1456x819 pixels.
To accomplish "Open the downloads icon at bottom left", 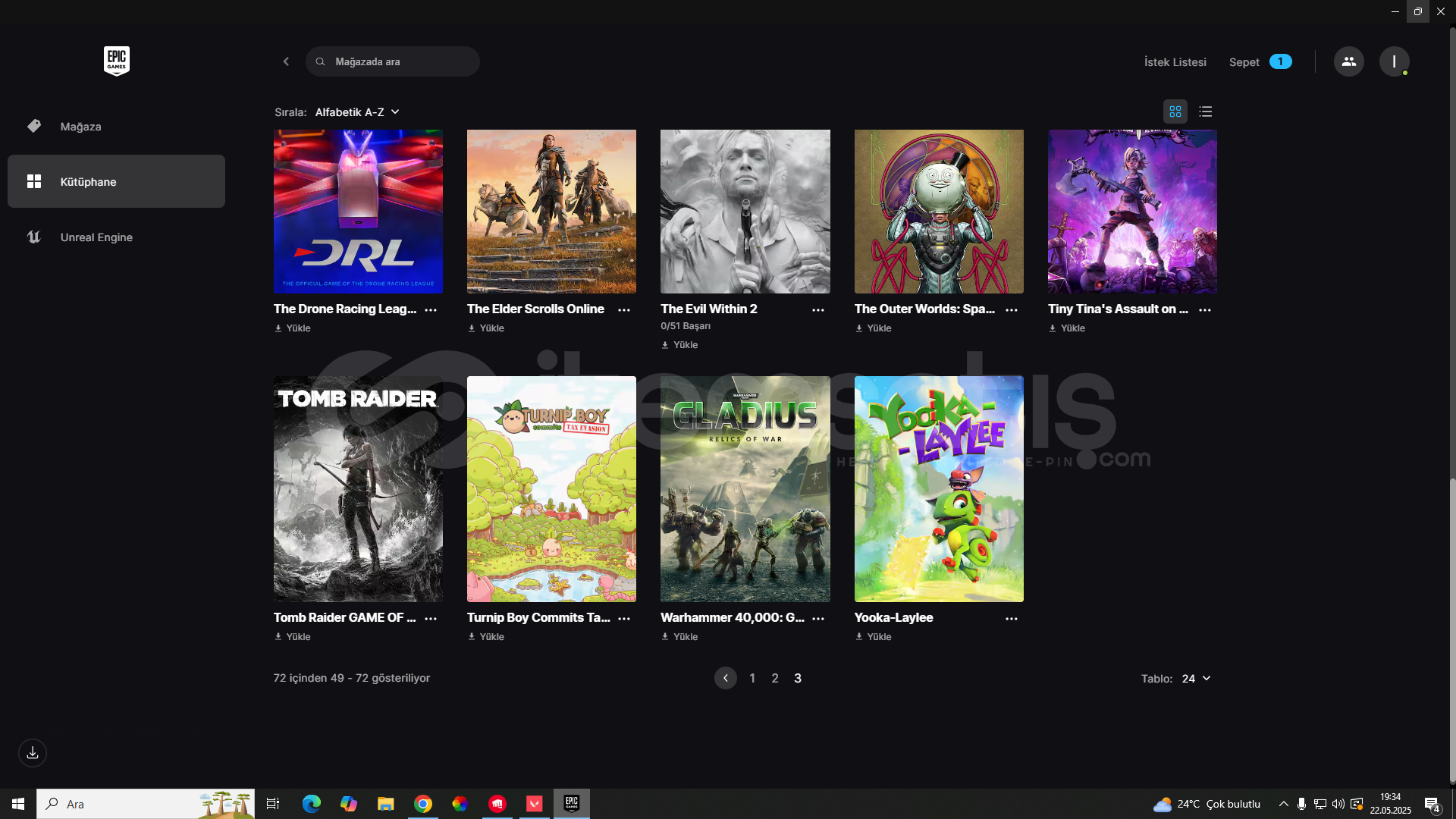I will click(x=33, y=753).
